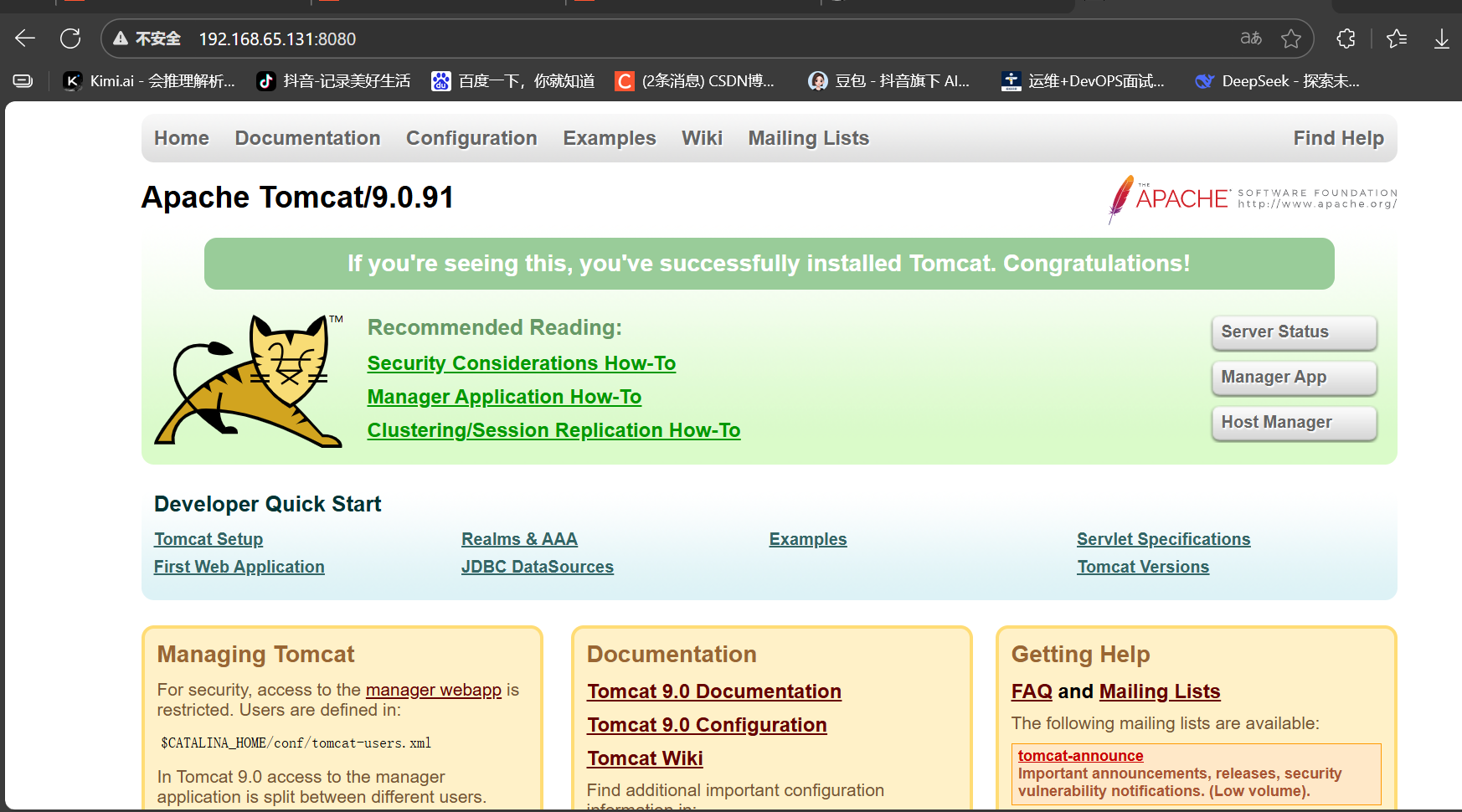This screenshot has width=1462, height=812.
Task: Go back with the browser back arrow
Action: (25, 39)
